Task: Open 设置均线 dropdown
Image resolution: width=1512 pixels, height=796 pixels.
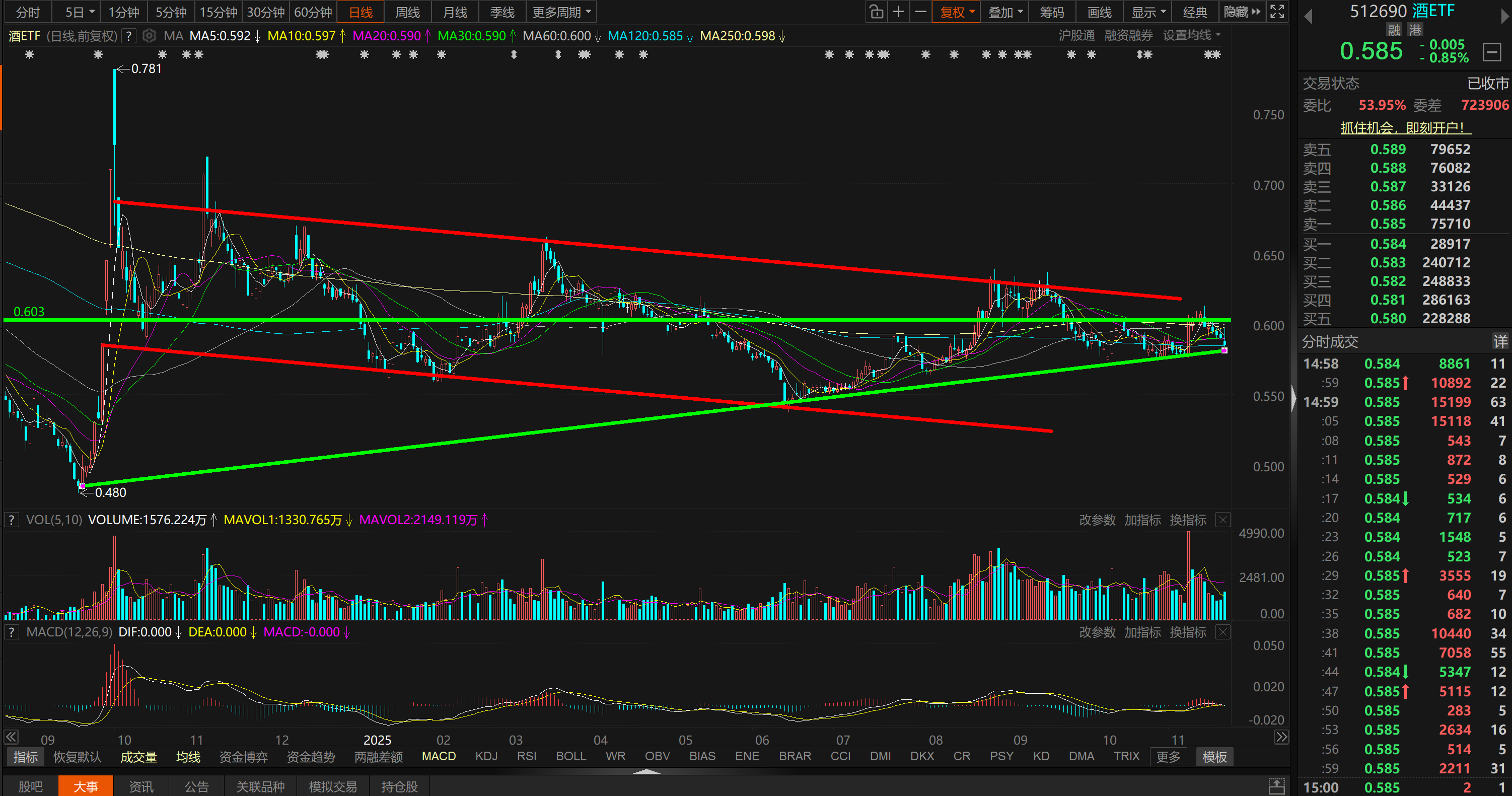Action: tap(1191, 35)
